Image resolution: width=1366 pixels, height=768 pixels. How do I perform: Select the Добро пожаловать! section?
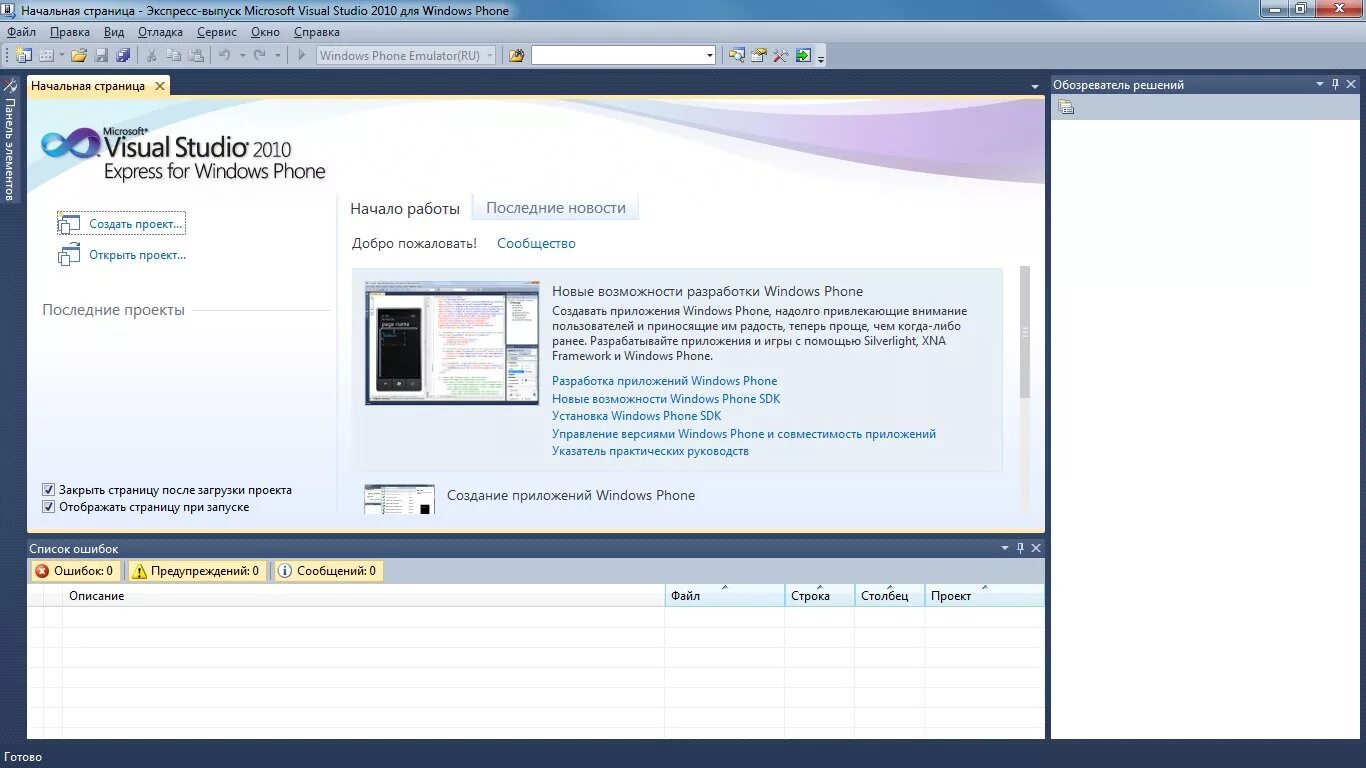coord(415,243)
